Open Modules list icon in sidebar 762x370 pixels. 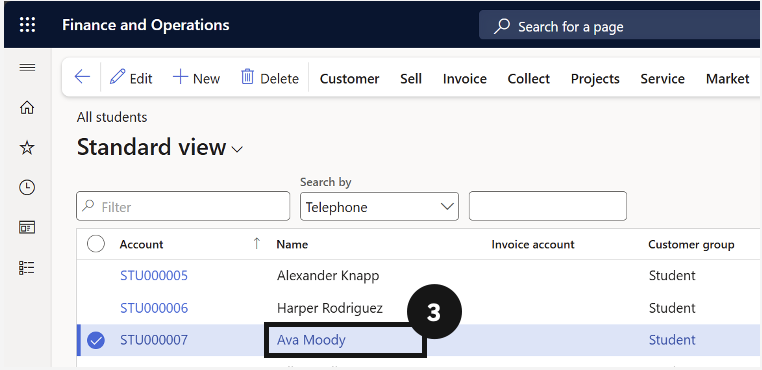click(x=27, y=267)
